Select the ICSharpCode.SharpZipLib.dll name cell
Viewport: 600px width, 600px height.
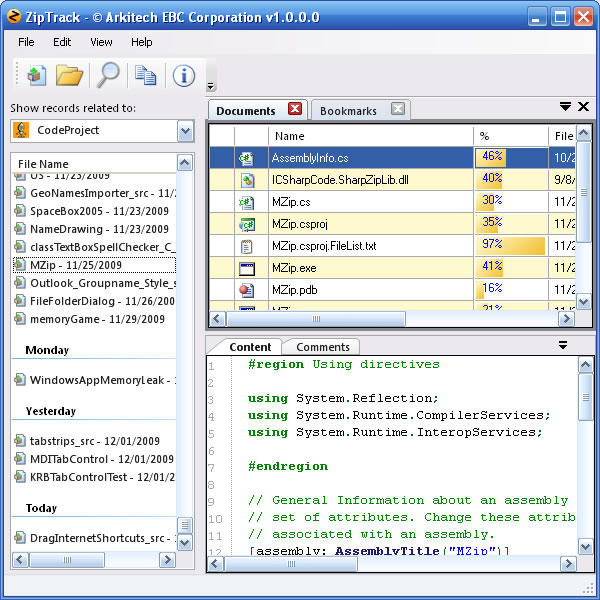[371, 180]
